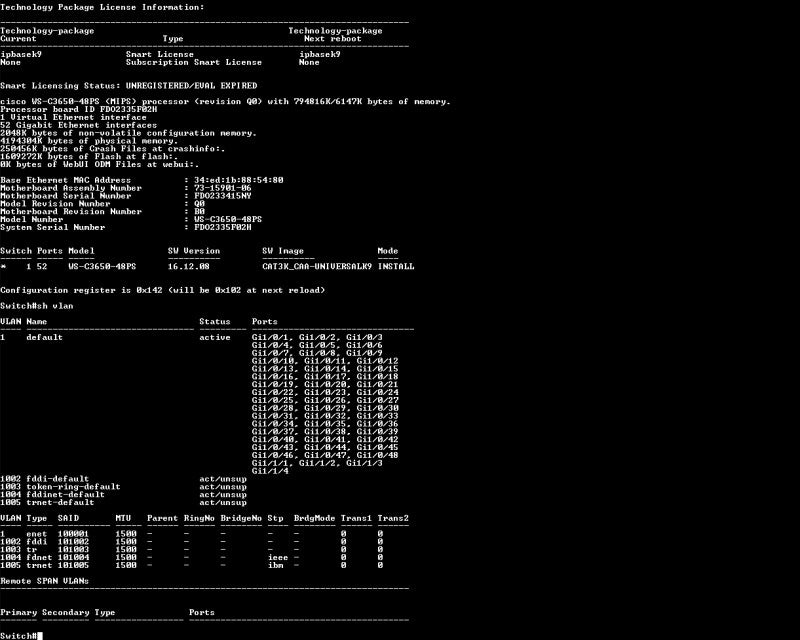800x640 pixels.
Task: Click type 'enet' in the VLAN 1 row
Action: click(37, 534)
